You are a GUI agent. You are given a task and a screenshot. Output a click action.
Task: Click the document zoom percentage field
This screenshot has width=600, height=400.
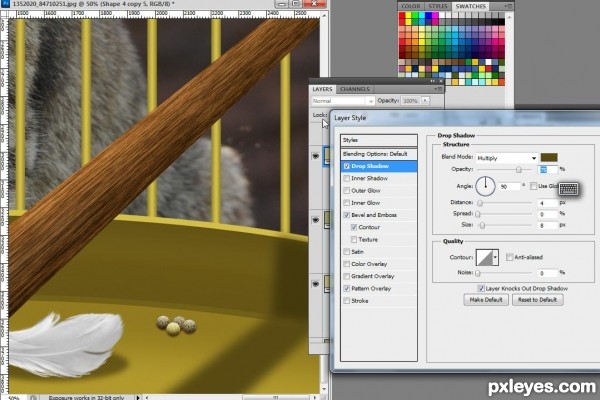coord(14,398)
